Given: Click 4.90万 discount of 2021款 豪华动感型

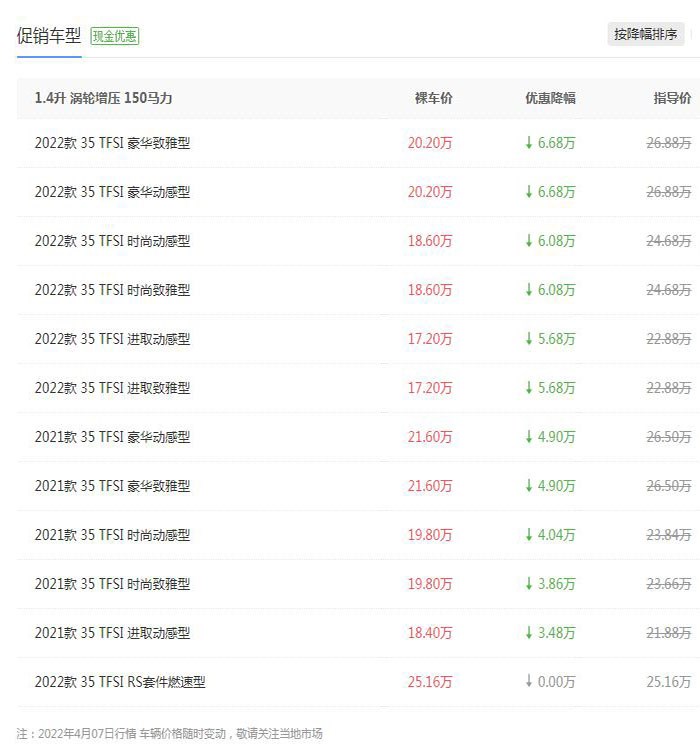Looking at the screenshot, I should pyautogui.click(x=550, y=437).
